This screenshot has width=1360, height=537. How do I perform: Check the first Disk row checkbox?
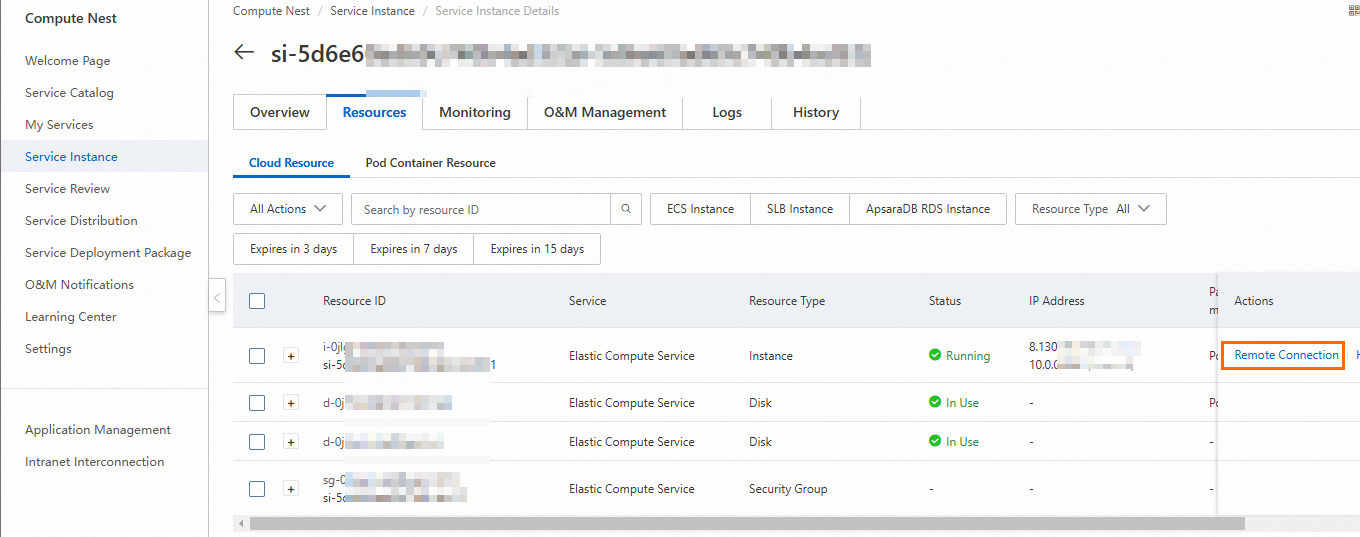(x=257, y=402)
